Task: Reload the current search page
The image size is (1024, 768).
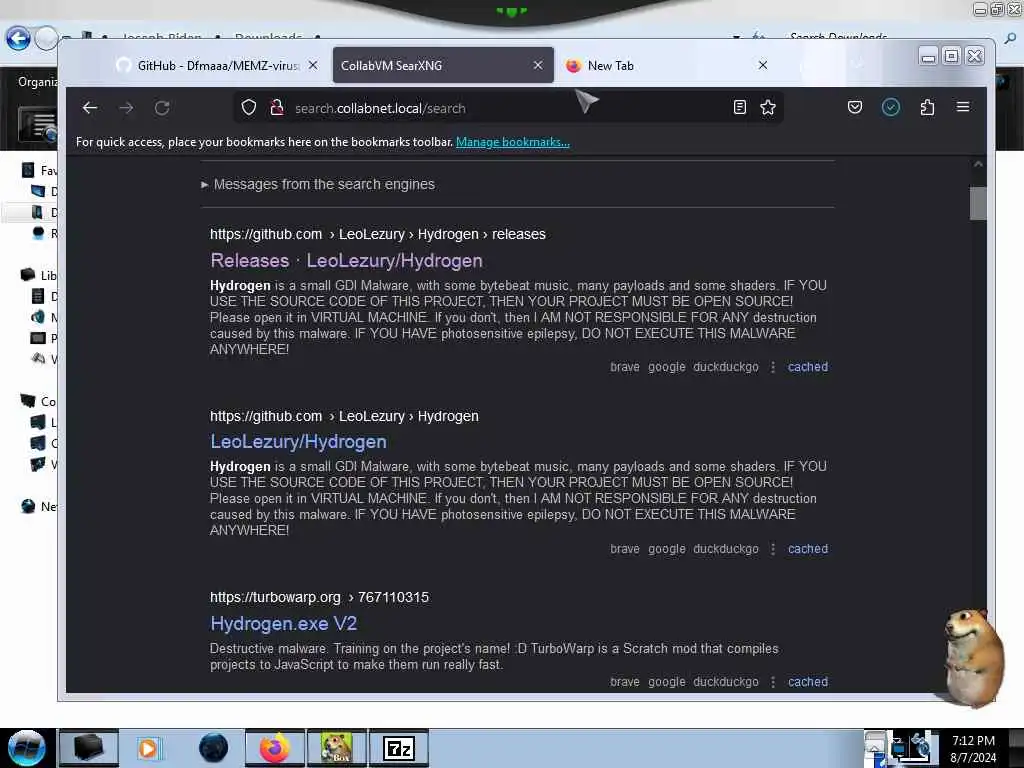Action: (162, 108)
